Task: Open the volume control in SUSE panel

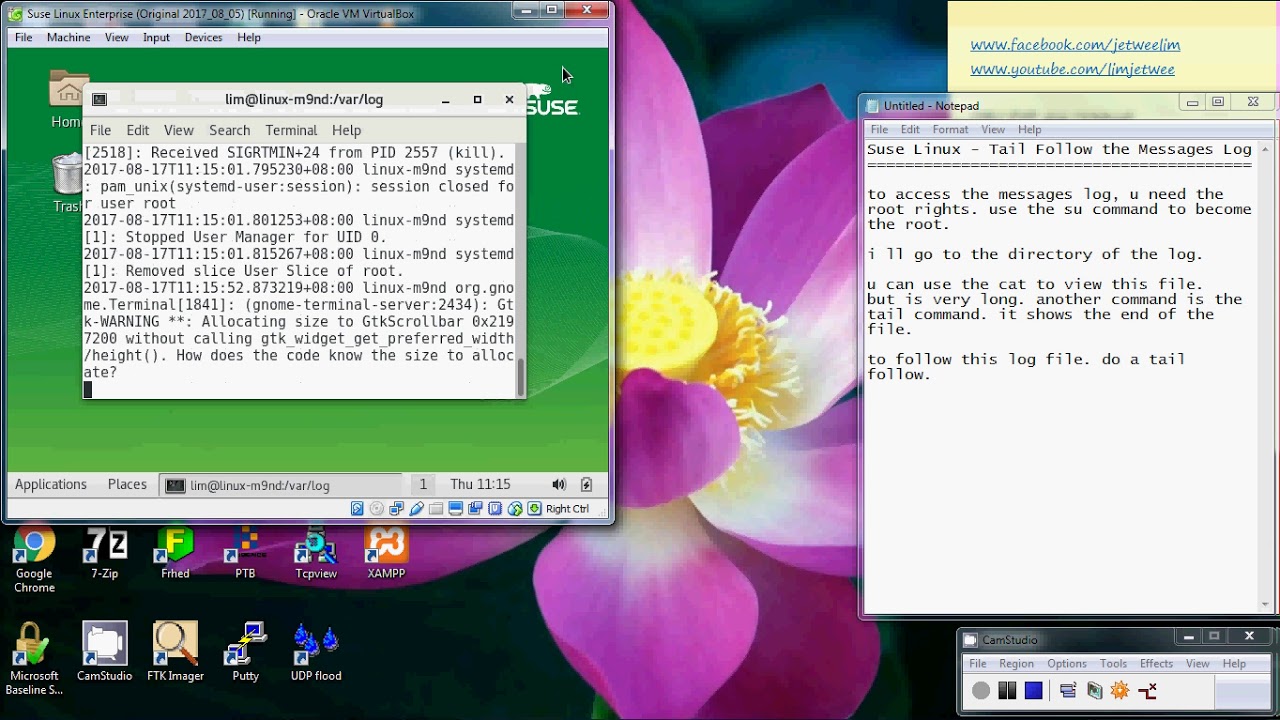Action: pos(559,485)
